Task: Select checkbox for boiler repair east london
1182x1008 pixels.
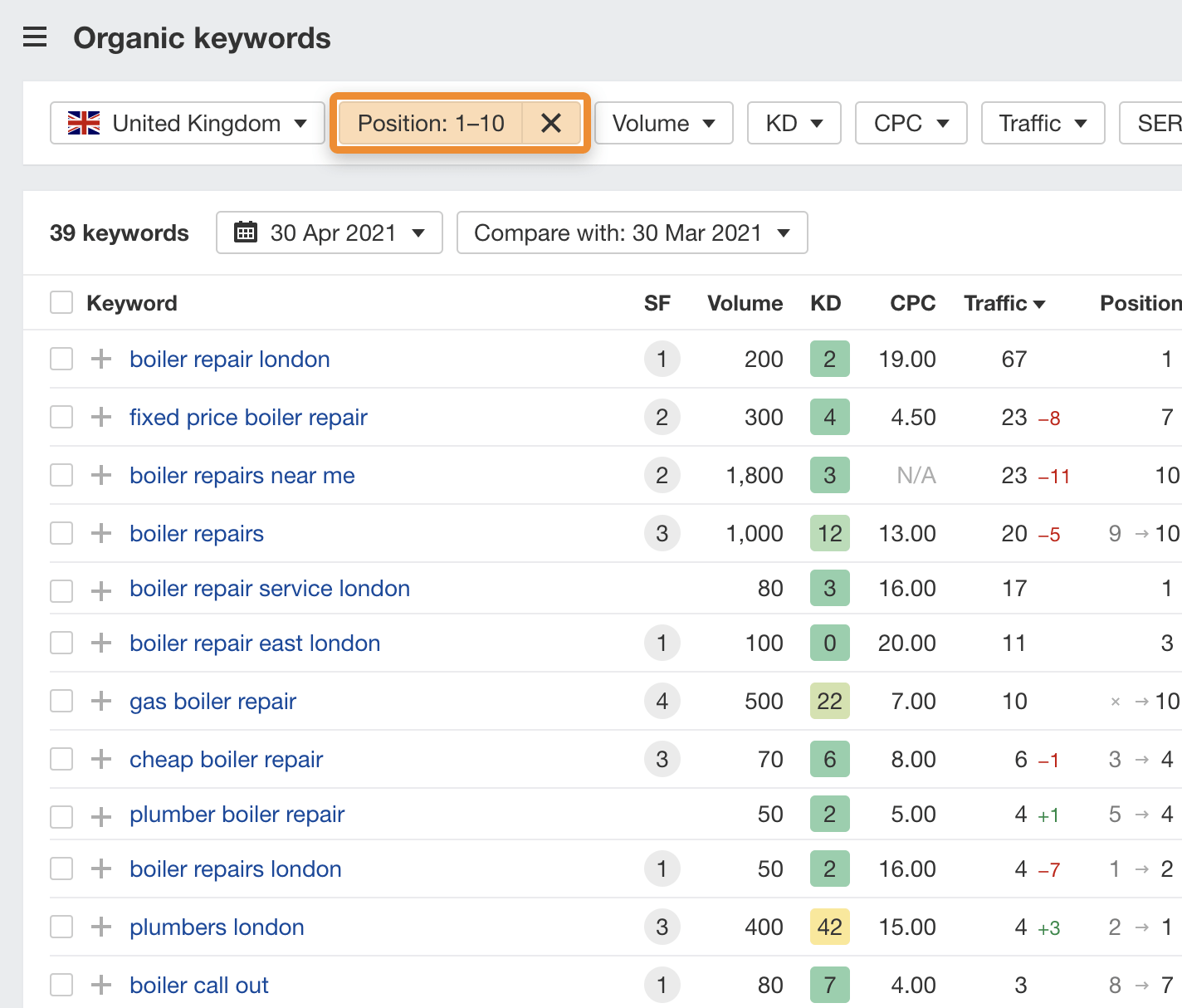Action: pos(61,643)
